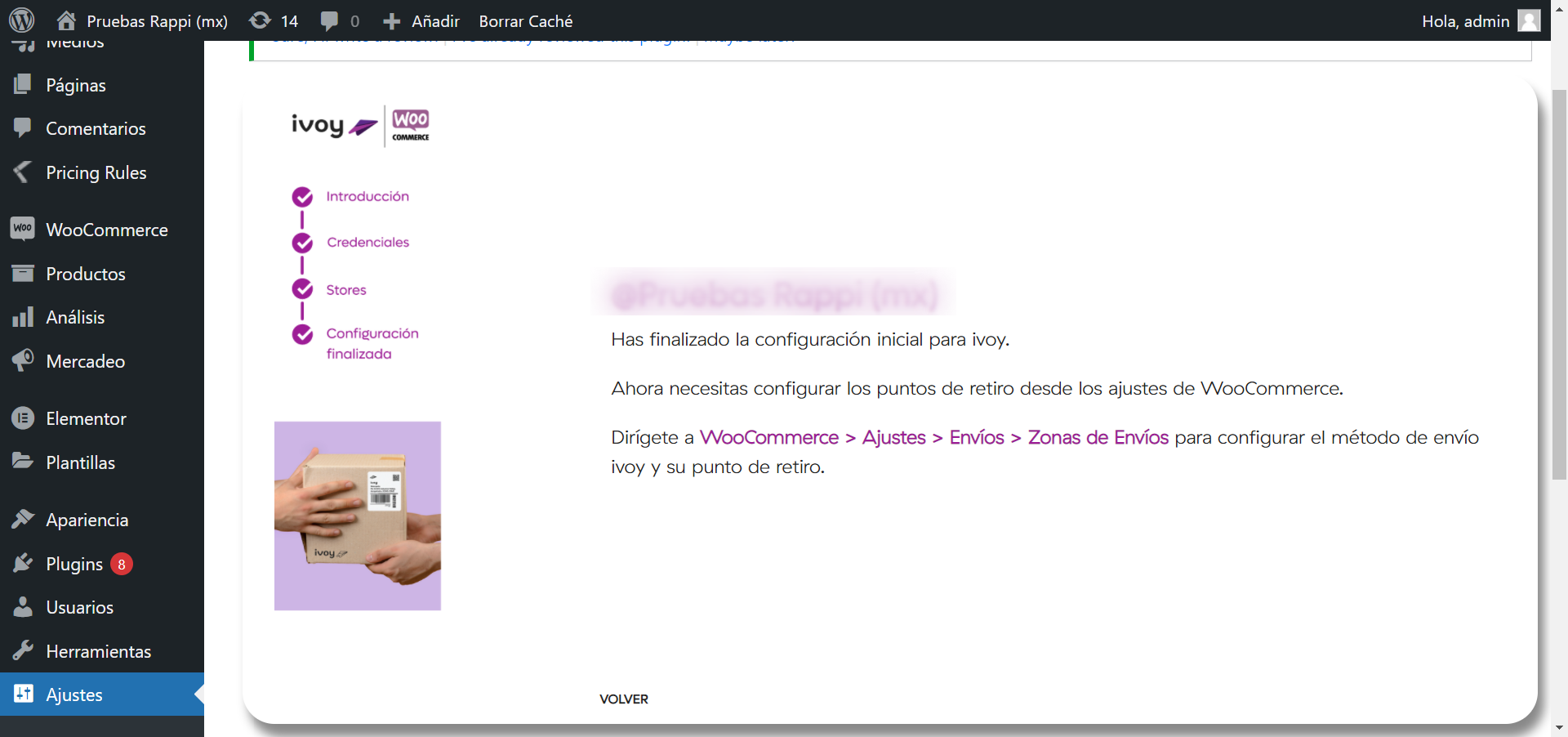Open Plantillas menu item
This screenshot has height=737, width=1568.
point(80,462)
